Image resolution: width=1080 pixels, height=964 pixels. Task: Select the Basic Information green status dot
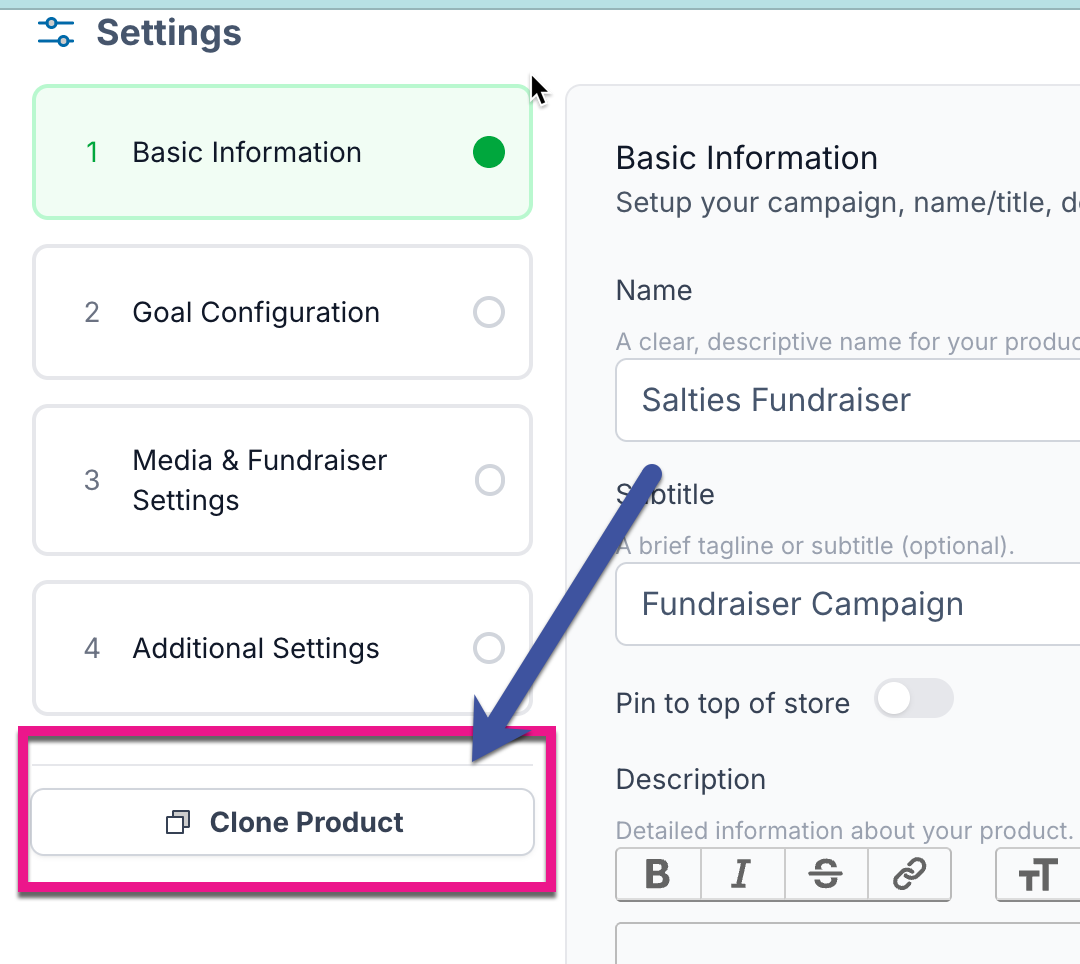(x=489, y=153)
